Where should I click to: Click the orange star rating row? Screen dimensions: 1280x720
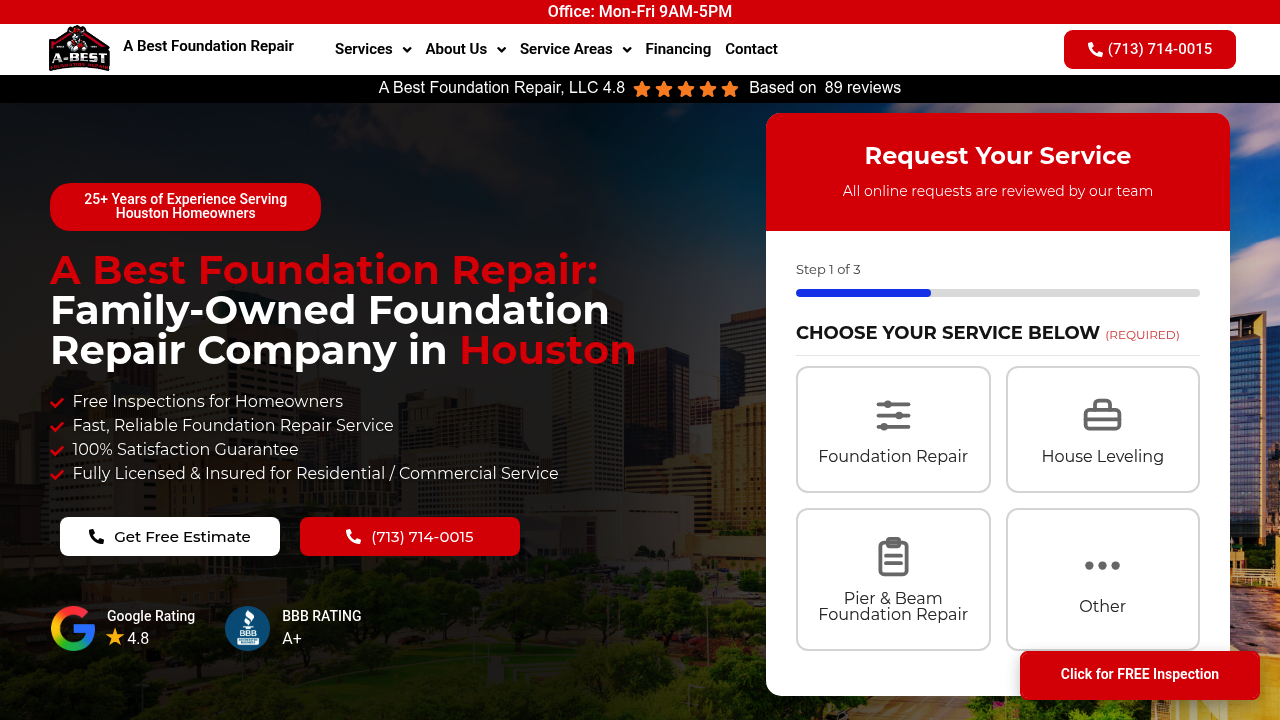[x=686, y=89]
